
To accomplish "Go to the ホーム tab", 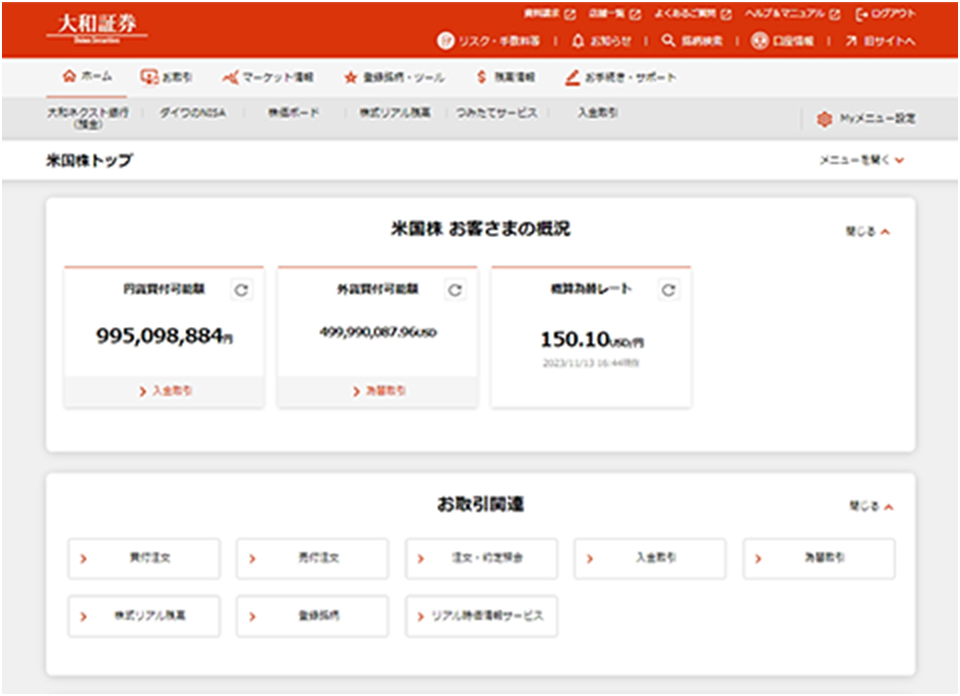I will pyautogui.click(x=87, y=77).
